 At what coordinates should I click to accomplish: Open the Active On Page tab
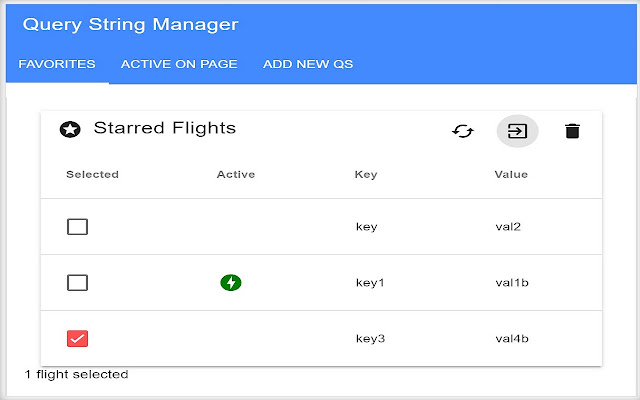coord(179,64)
